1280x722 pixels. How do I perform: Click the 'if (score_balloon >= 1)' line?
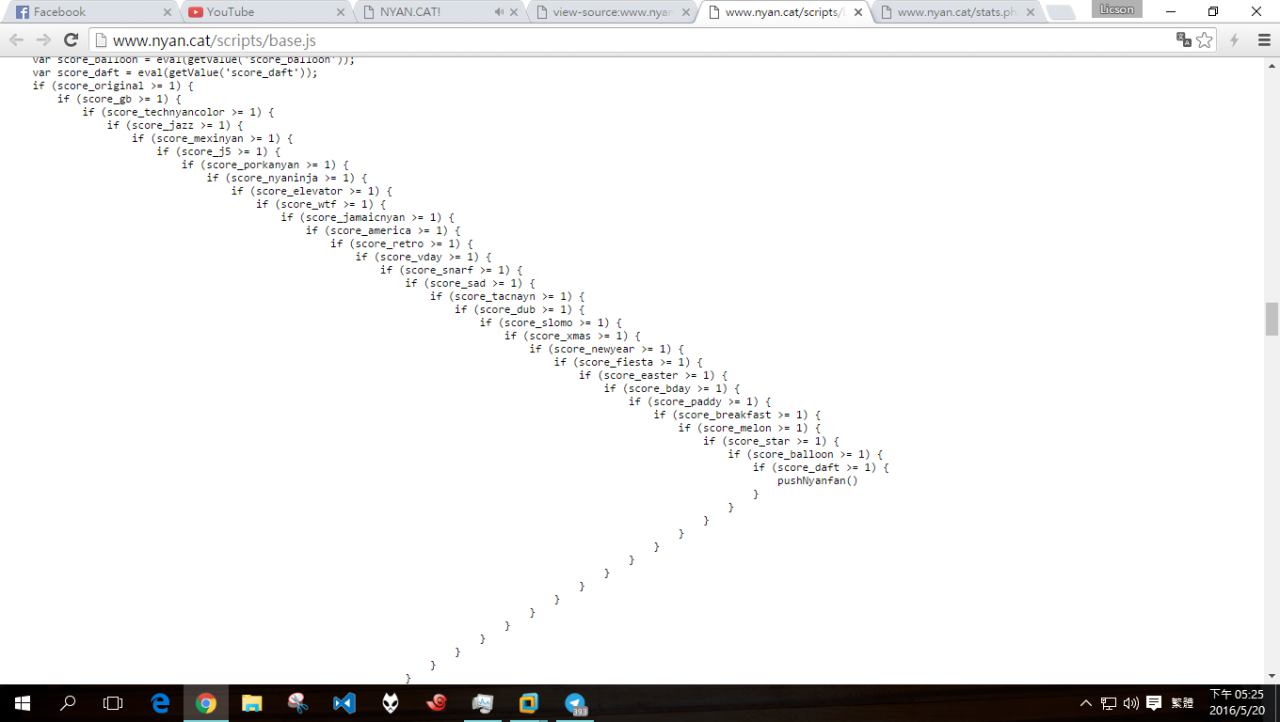[805, 454]
